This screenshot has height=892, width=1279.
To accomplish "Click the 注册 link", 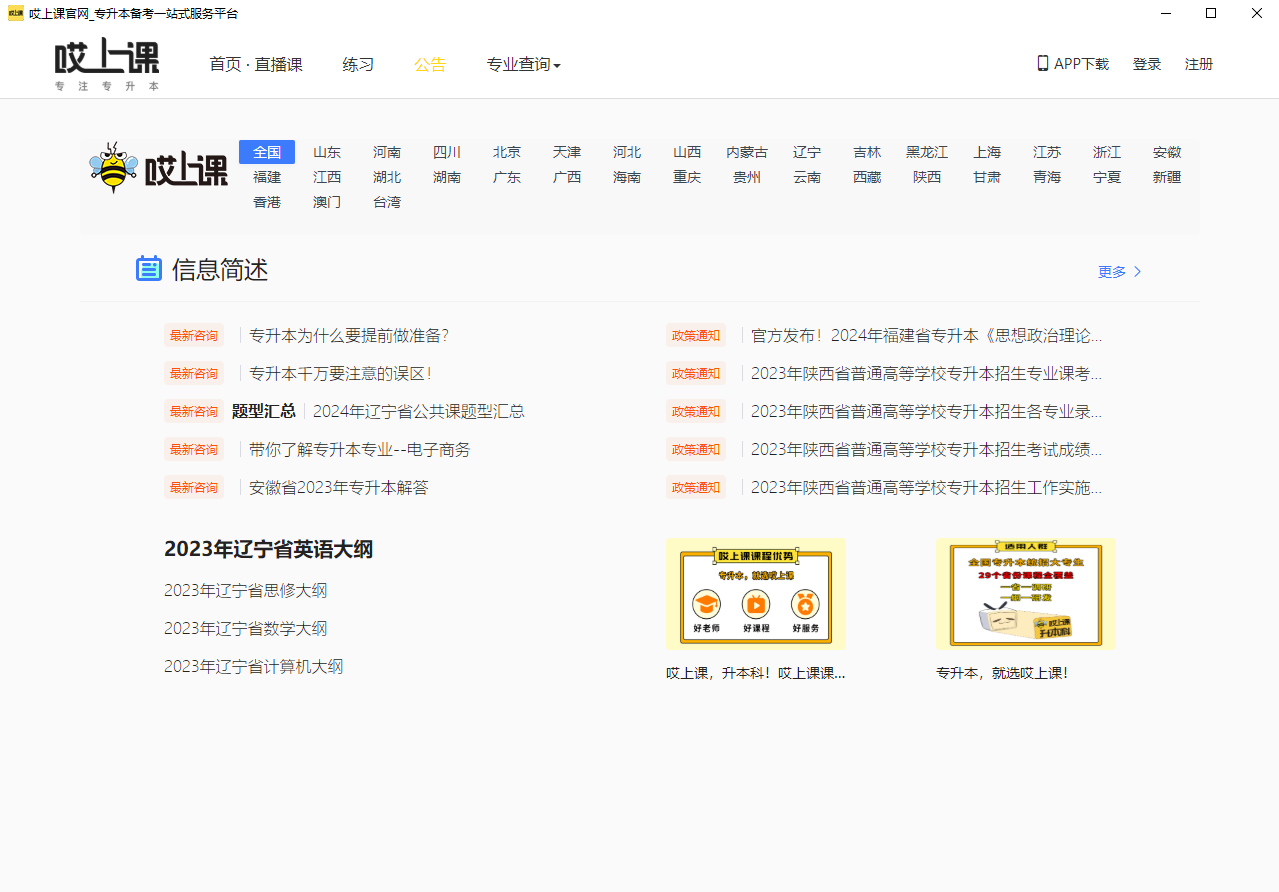I will 1198,63.
